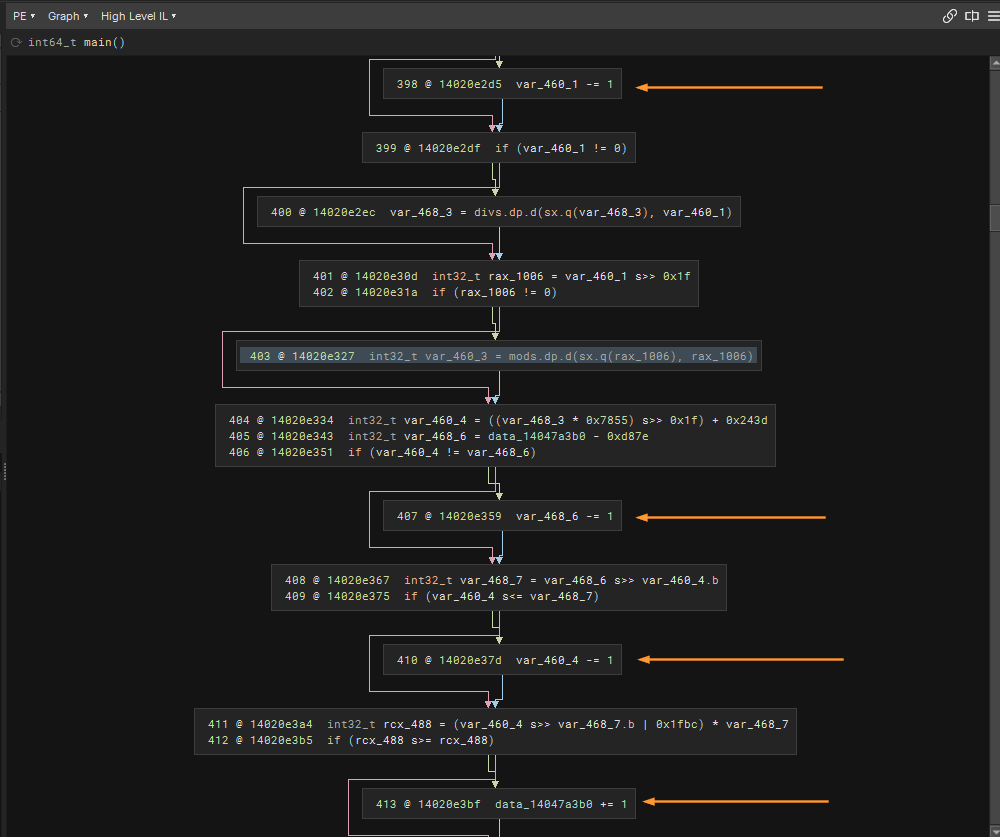
Task: Click the refresh icon beside int64_t main()
Action: point(16,43)
